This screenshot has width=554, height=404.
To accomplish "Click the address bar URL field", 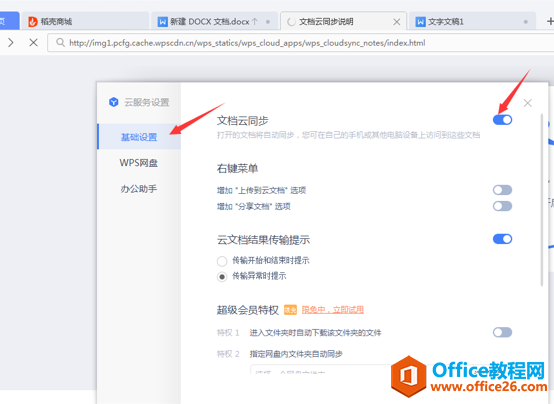I will [x=300, y=43].
